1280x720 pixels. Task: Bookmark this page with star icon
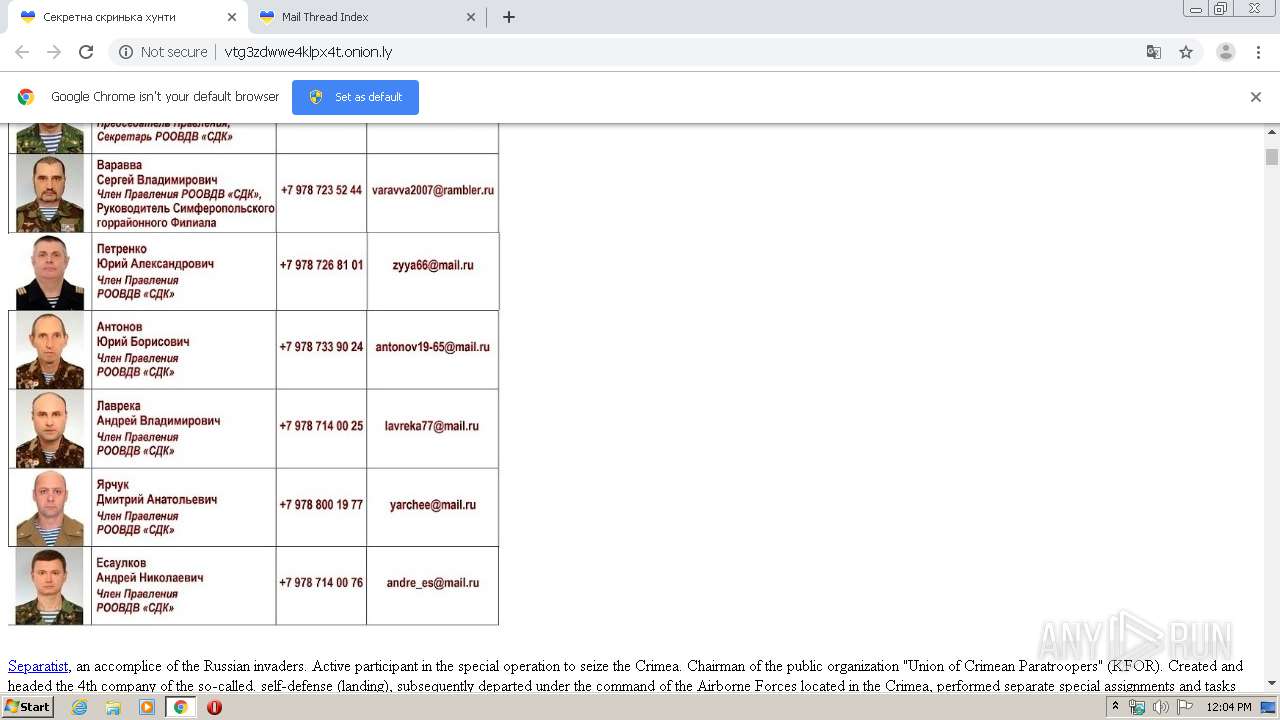1186,52
